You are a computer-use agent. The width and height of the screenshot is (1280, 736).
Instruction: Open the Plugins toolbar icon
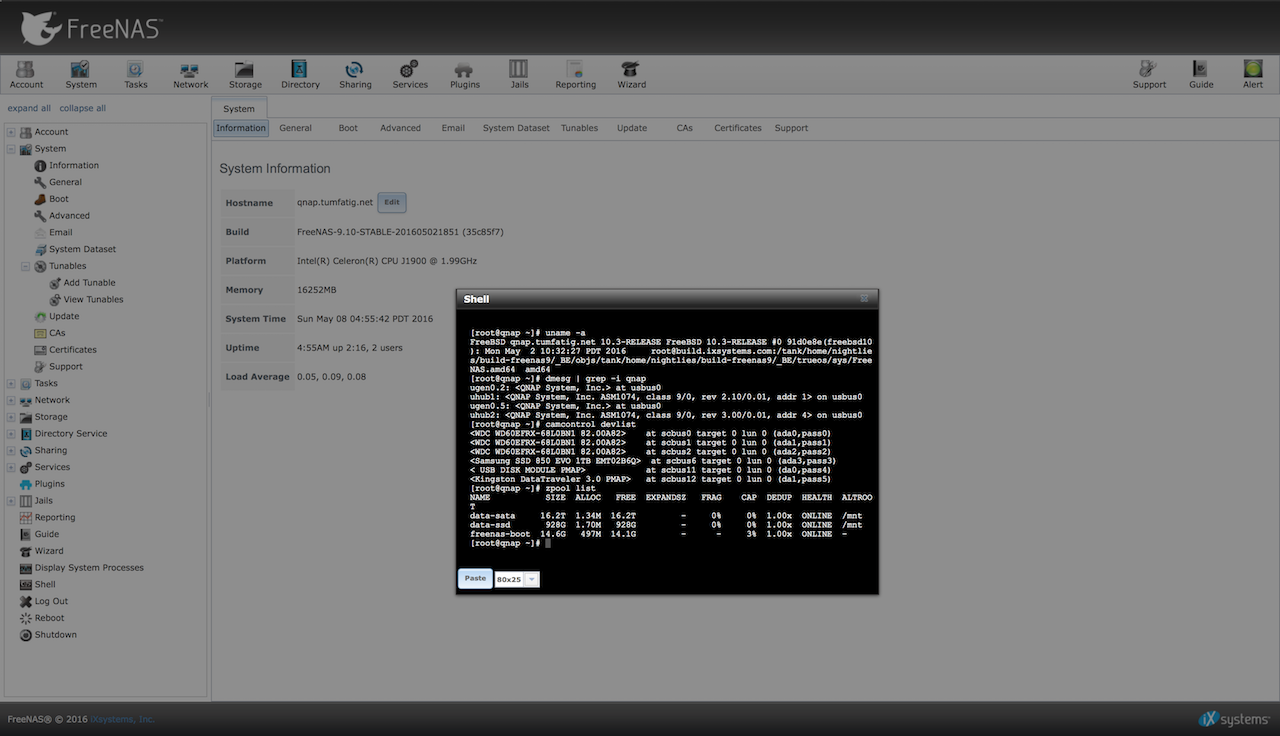465,75
